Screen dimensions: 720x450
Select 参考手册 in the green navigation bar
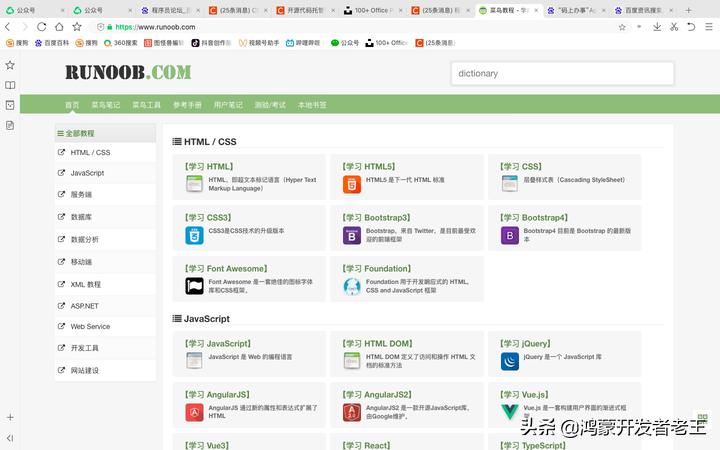coord(187,105)
